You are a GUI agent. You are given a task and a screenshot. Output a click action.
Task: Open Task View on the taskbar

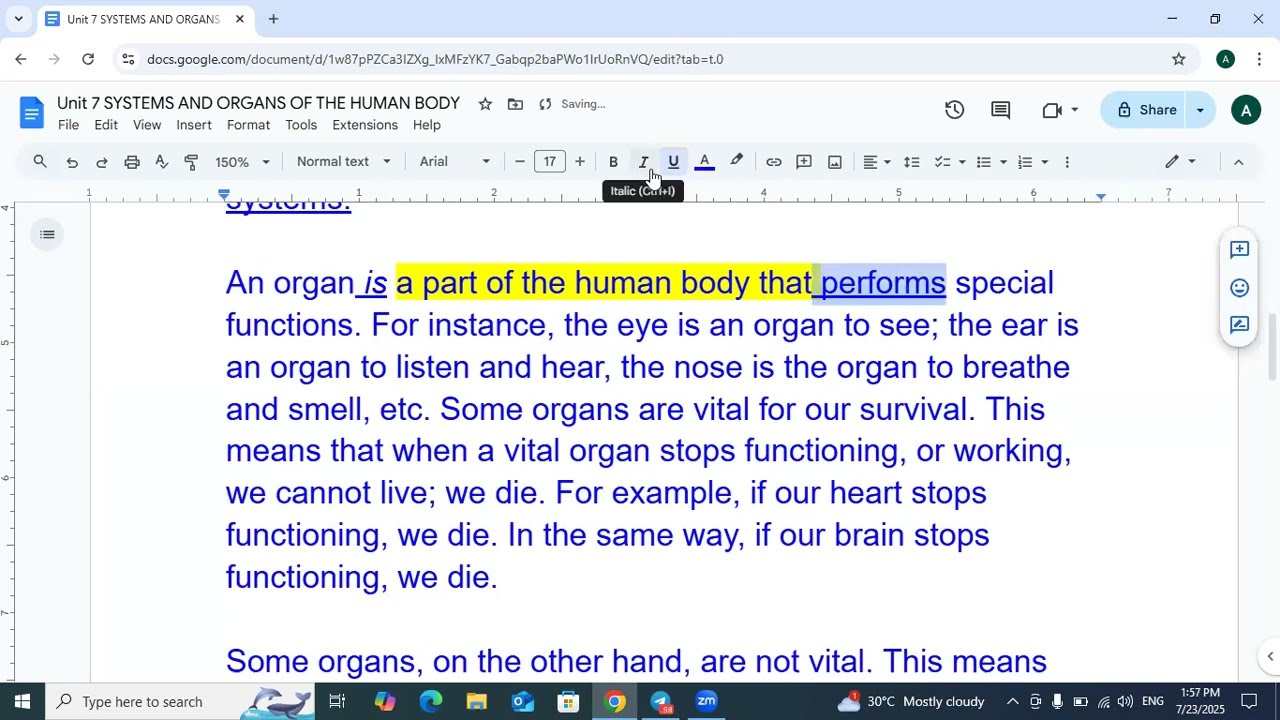tap(337, 701)
